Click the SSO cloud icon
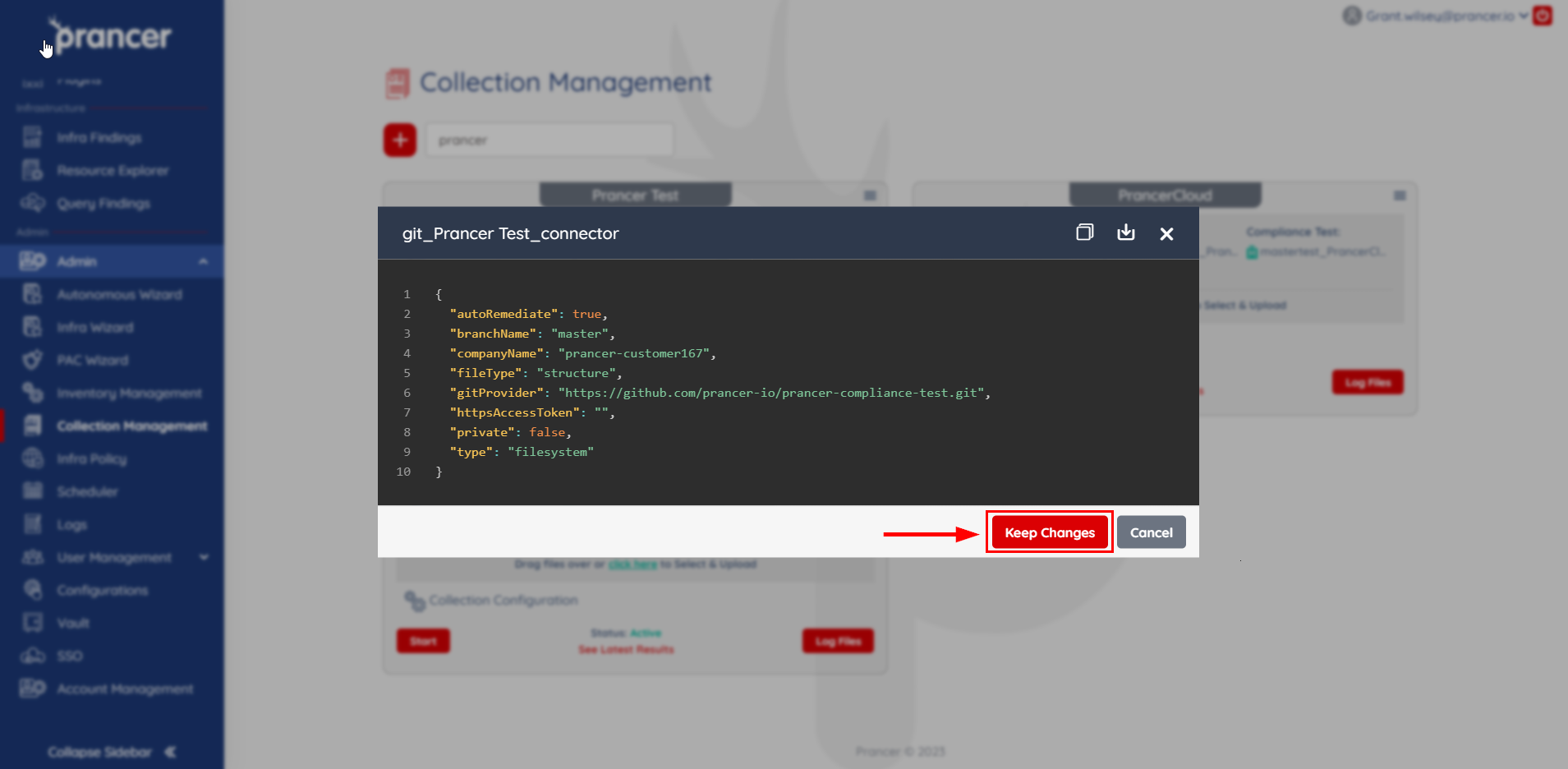Screen dimensions: 1568x769 (33, 656)
